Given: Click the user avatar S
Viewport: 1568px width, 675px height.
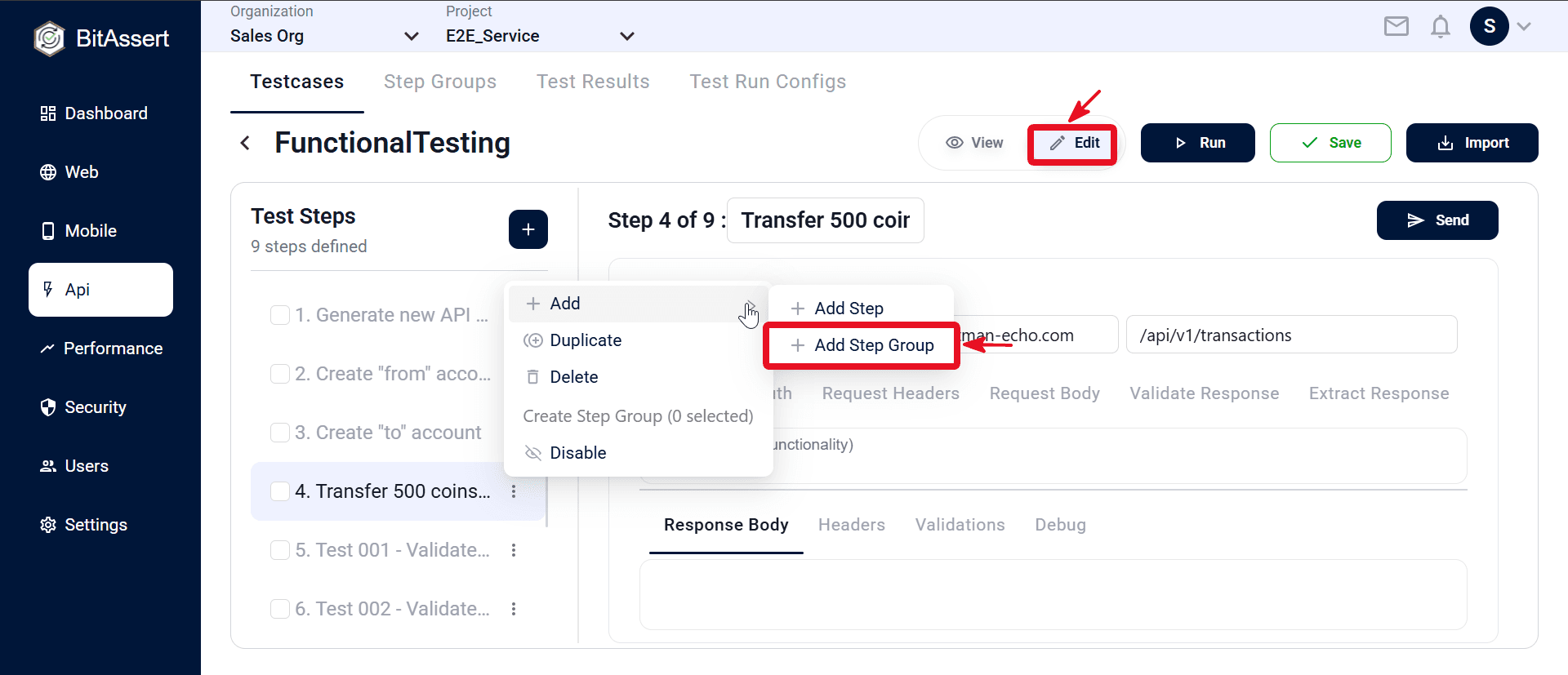Looking at the screenshot, I should pyautogui.click(x=1490, y=26).
